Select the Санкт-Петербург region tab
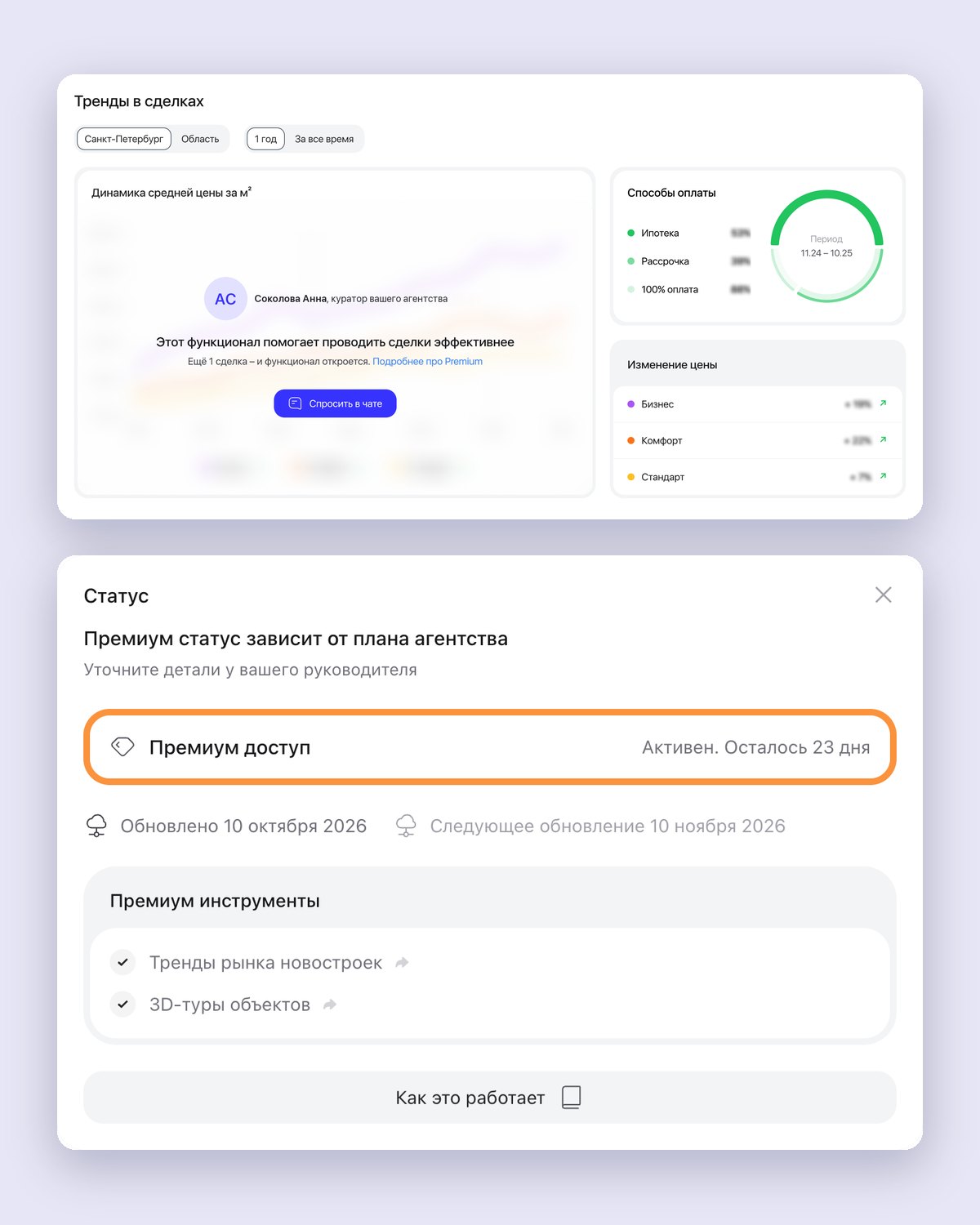 click(124, 139)
